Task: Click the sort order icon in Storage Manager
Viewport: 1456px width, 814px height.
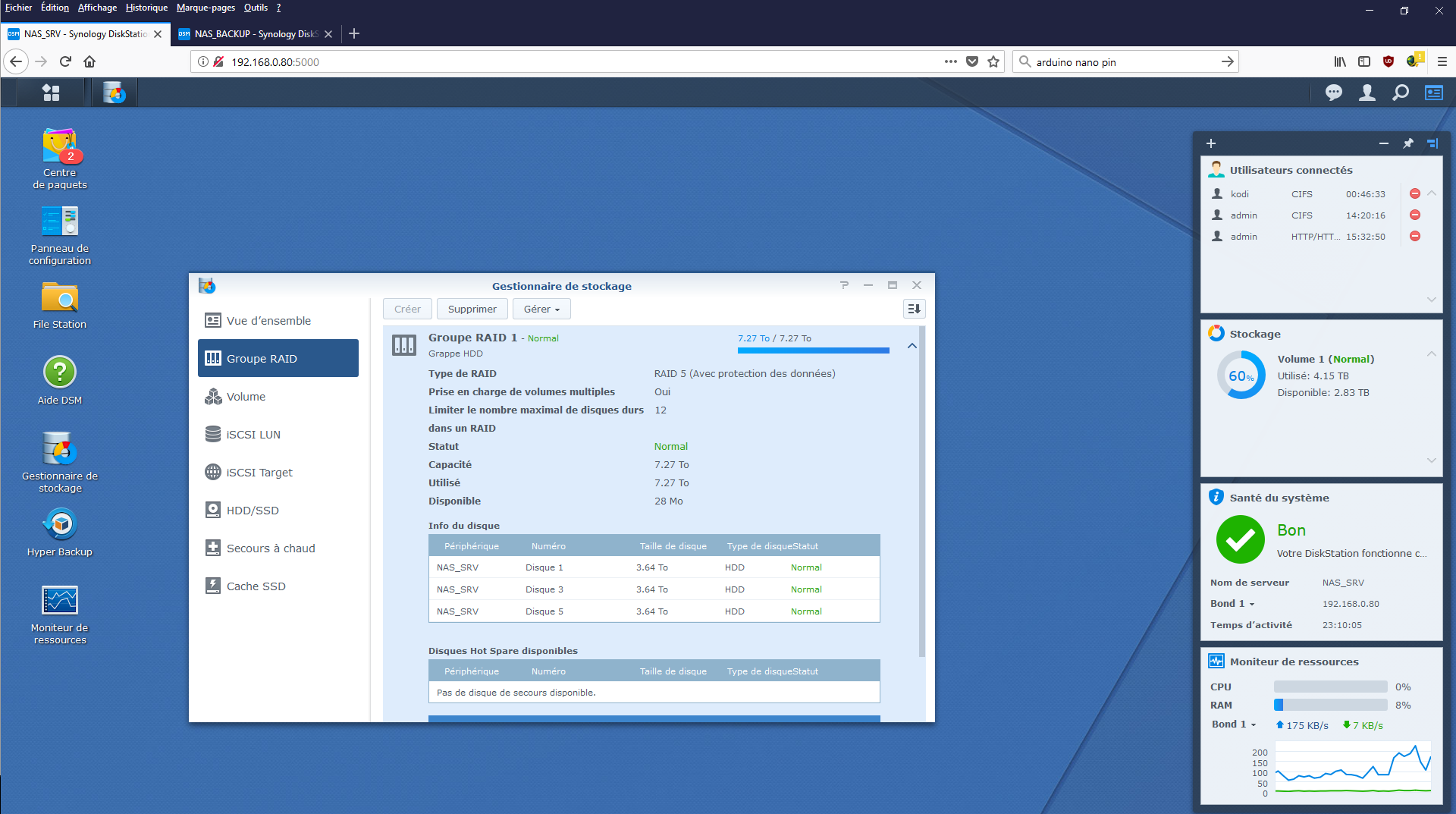Action: point(915,309)
